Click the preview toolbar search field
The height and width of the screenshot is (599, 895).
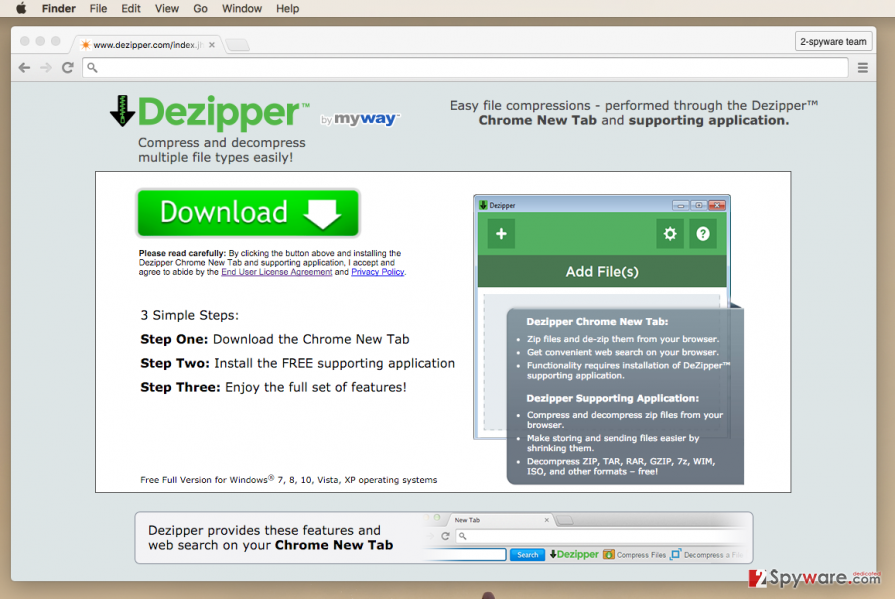(x=466, y=555)
